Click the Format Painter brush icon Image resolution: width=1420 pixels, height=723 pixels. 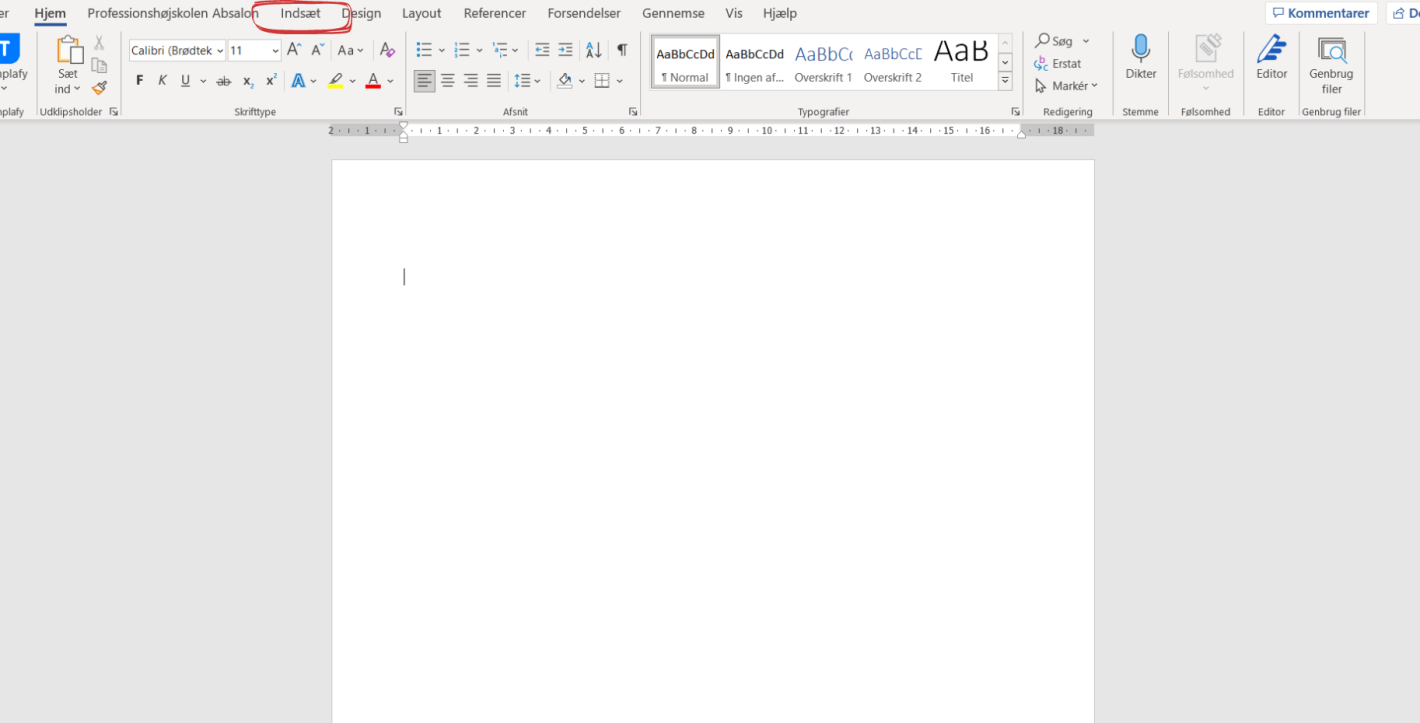tap(99, 88)
